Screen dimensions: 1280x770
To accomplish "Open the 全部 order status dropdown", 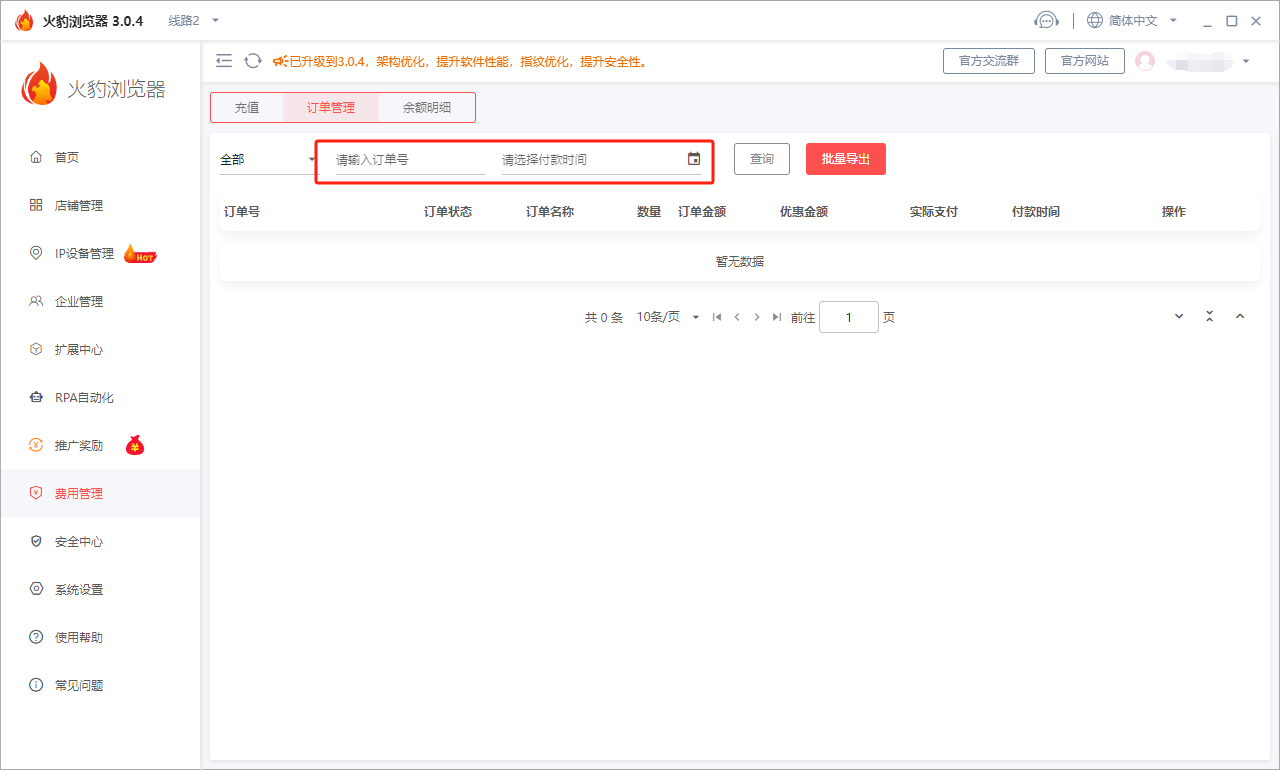I will 267,159.
